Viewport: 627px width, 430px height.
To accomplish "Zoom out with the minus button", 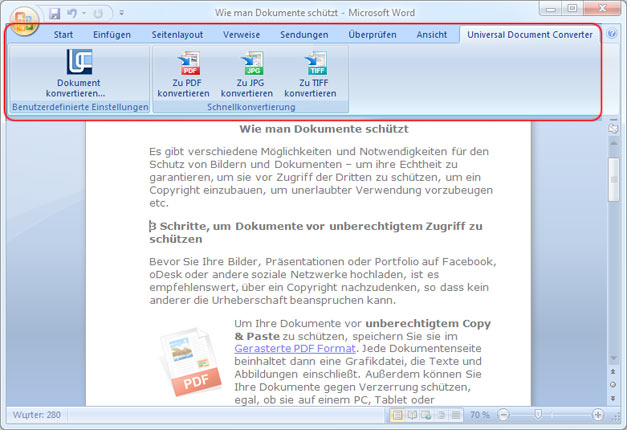I will [504, 415].
